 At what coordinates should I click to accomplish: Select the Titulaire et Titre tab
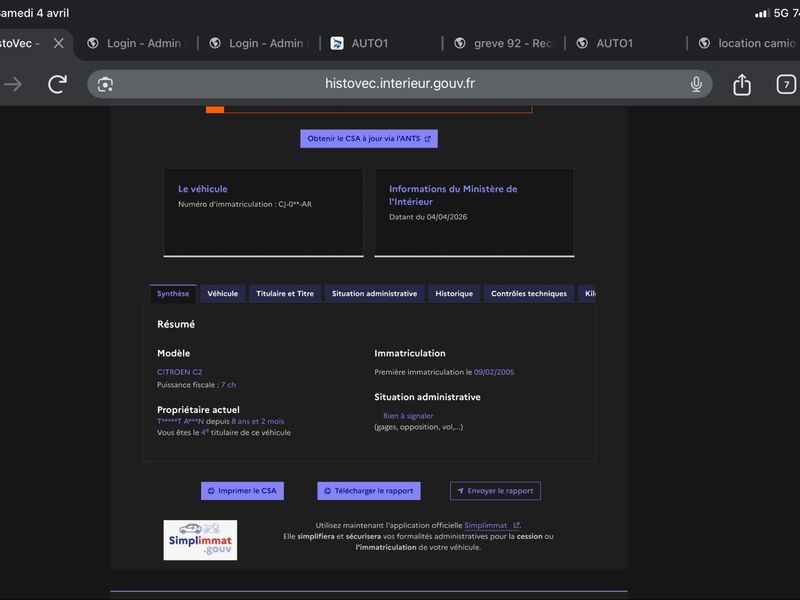pos(285,294)
